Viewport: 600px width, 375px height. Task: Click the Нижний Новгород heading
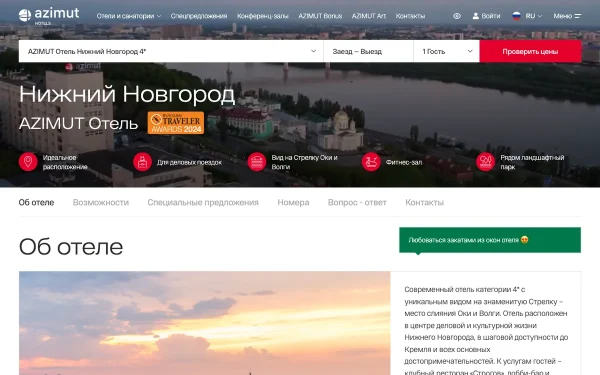pyautogui.click(x=127, y=94)
